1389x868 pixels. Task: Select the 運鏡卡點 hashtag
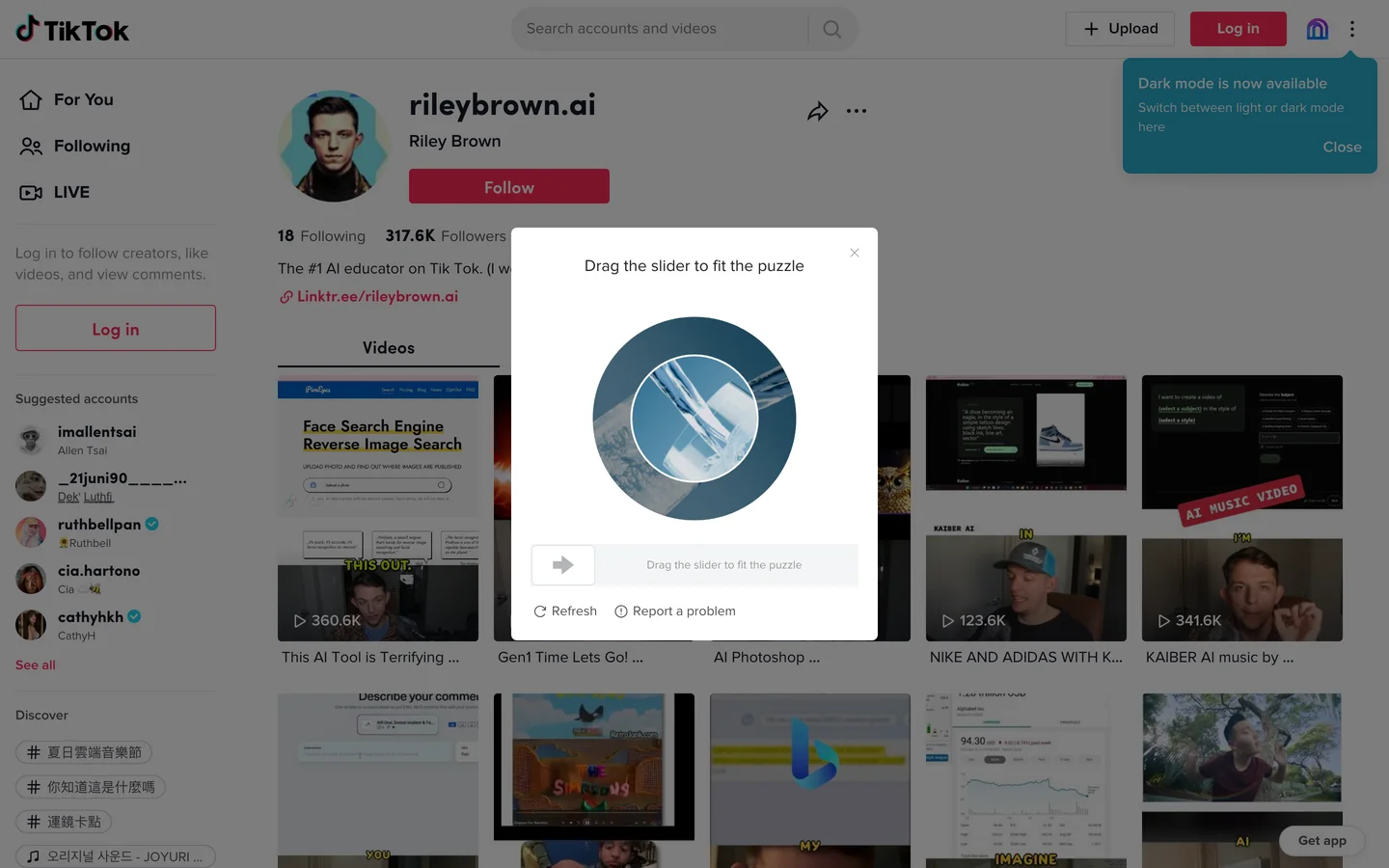coord(64,822)
